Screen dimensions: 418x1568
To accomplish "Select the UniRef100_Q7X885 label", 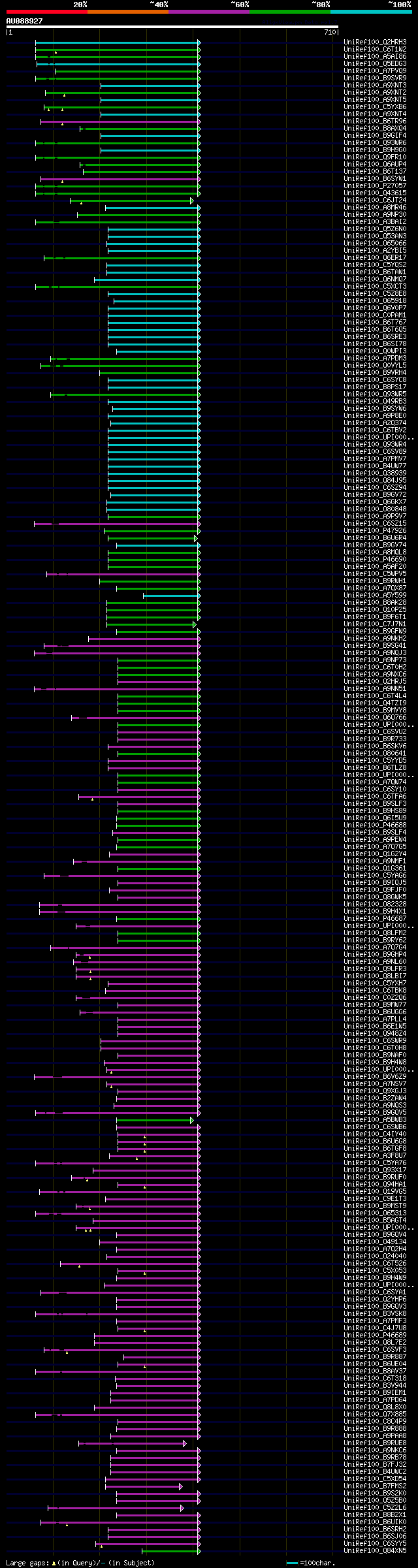I will (x=375, y=1415).
